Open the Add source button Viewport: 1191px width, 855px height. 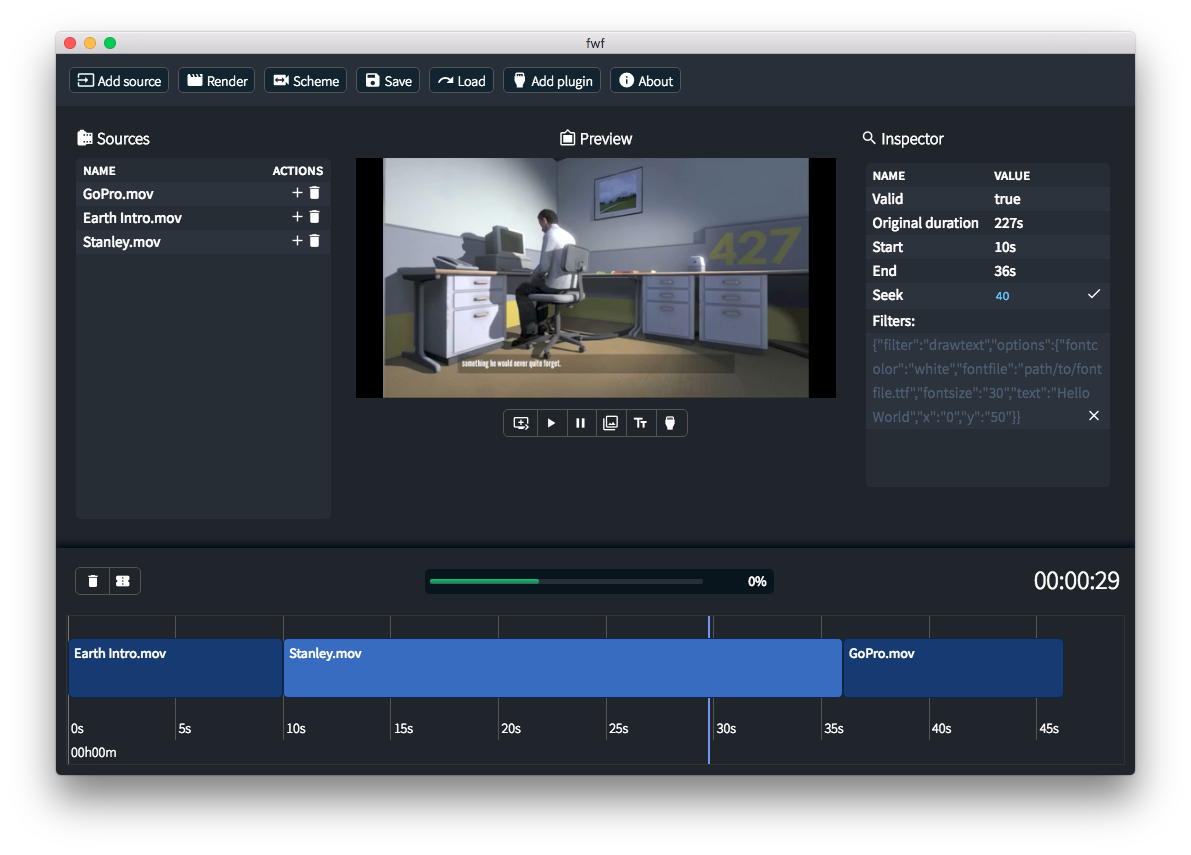(119, 81)
